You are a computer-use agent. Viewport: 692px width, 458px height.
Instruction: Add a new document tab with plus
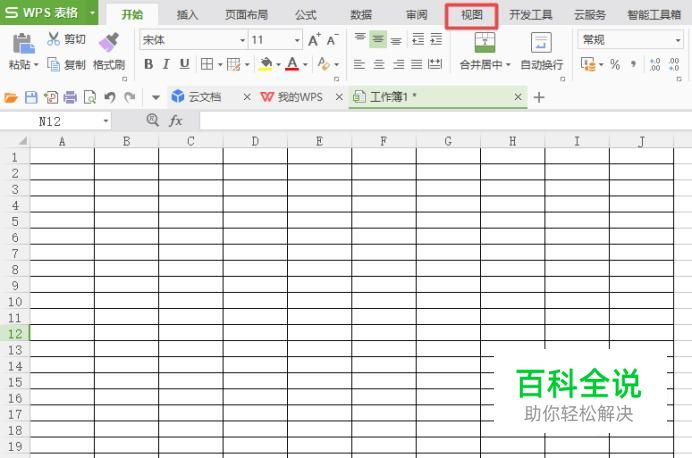click(x=539, y=97)
